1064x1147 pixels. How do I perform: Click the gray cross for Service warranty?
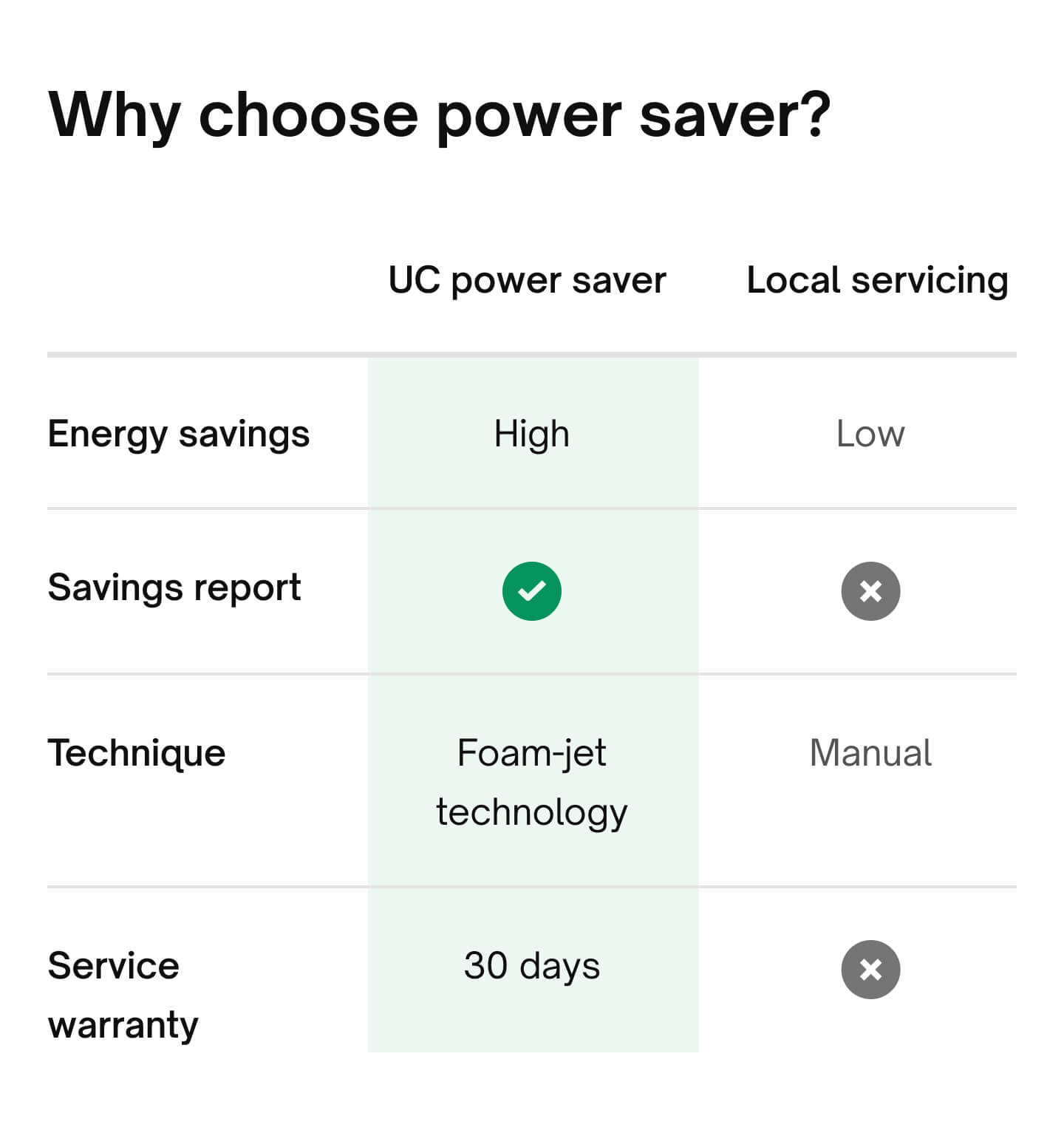point(870,969)
